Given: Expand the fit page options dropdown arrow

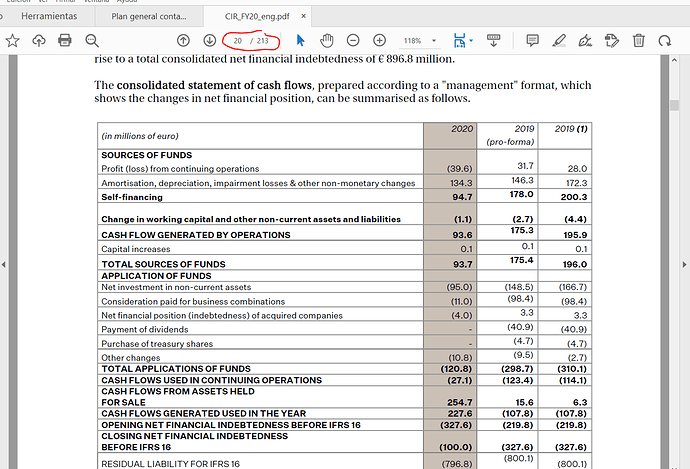Looking at the screenshot, I should click(x=471, y=40).
